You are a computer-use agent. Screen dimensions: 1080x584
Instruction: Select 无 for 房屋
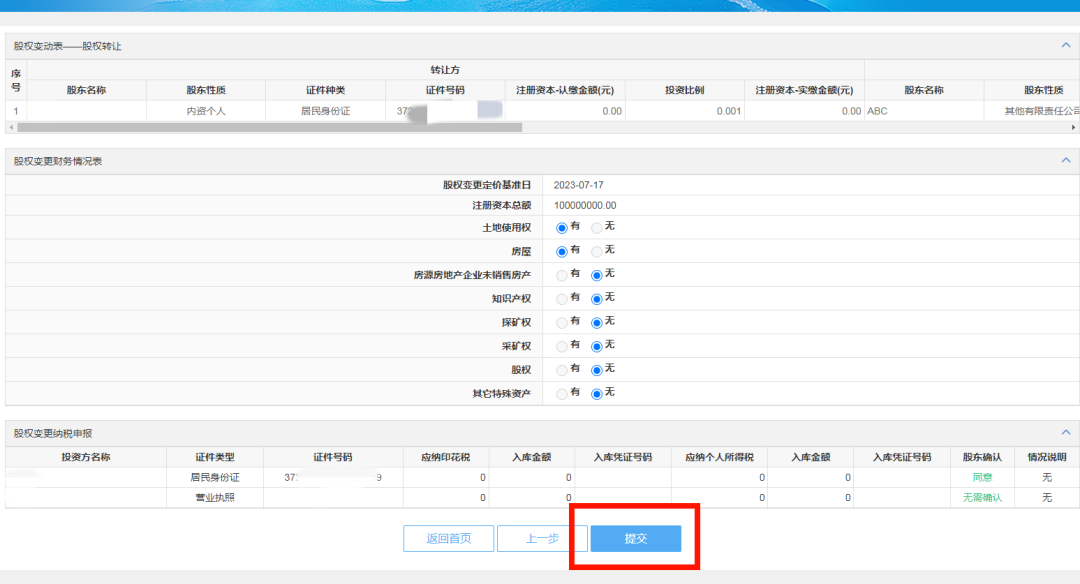pos(597,251)
